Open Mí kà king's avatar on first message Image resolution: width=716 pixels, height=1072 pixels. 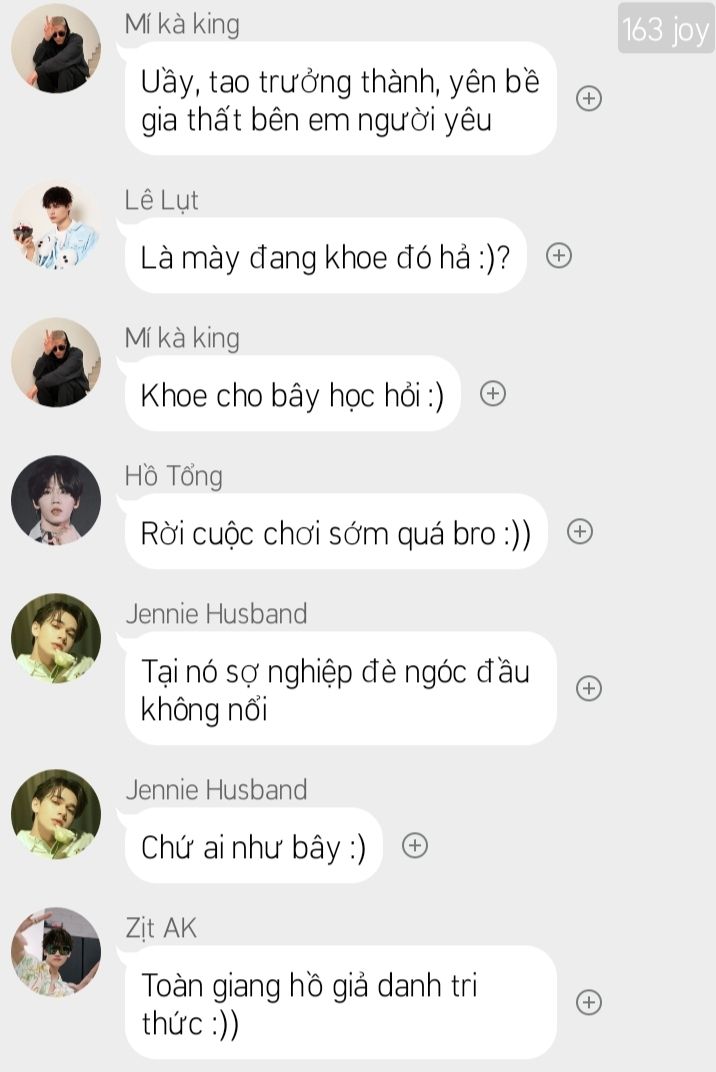tap(56, 48)
